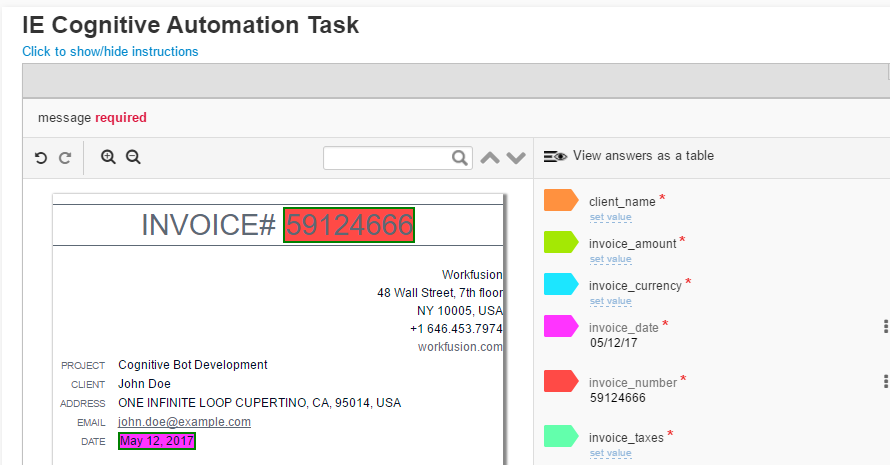This screenshot has width=890, height=465.
Task: Open john.doe@example.com email link
Action: [184, 422]
